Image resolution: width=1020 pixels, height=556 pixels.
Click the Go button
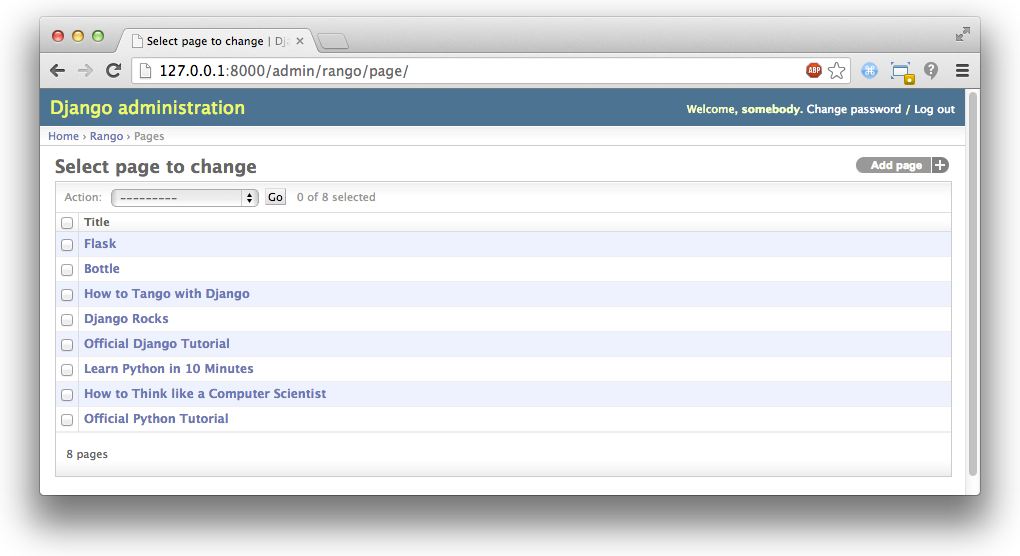tap(275, 197)
